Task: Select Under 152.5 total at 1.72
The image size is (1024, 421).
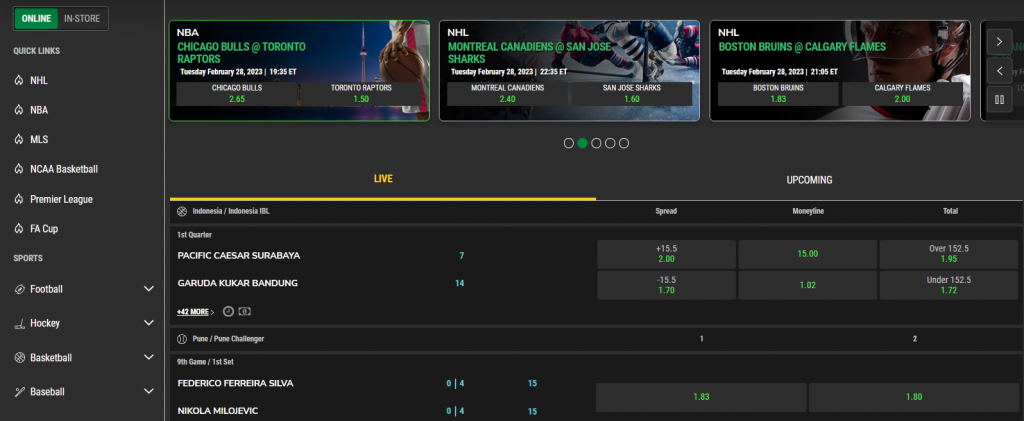Action: coord(949,285)
